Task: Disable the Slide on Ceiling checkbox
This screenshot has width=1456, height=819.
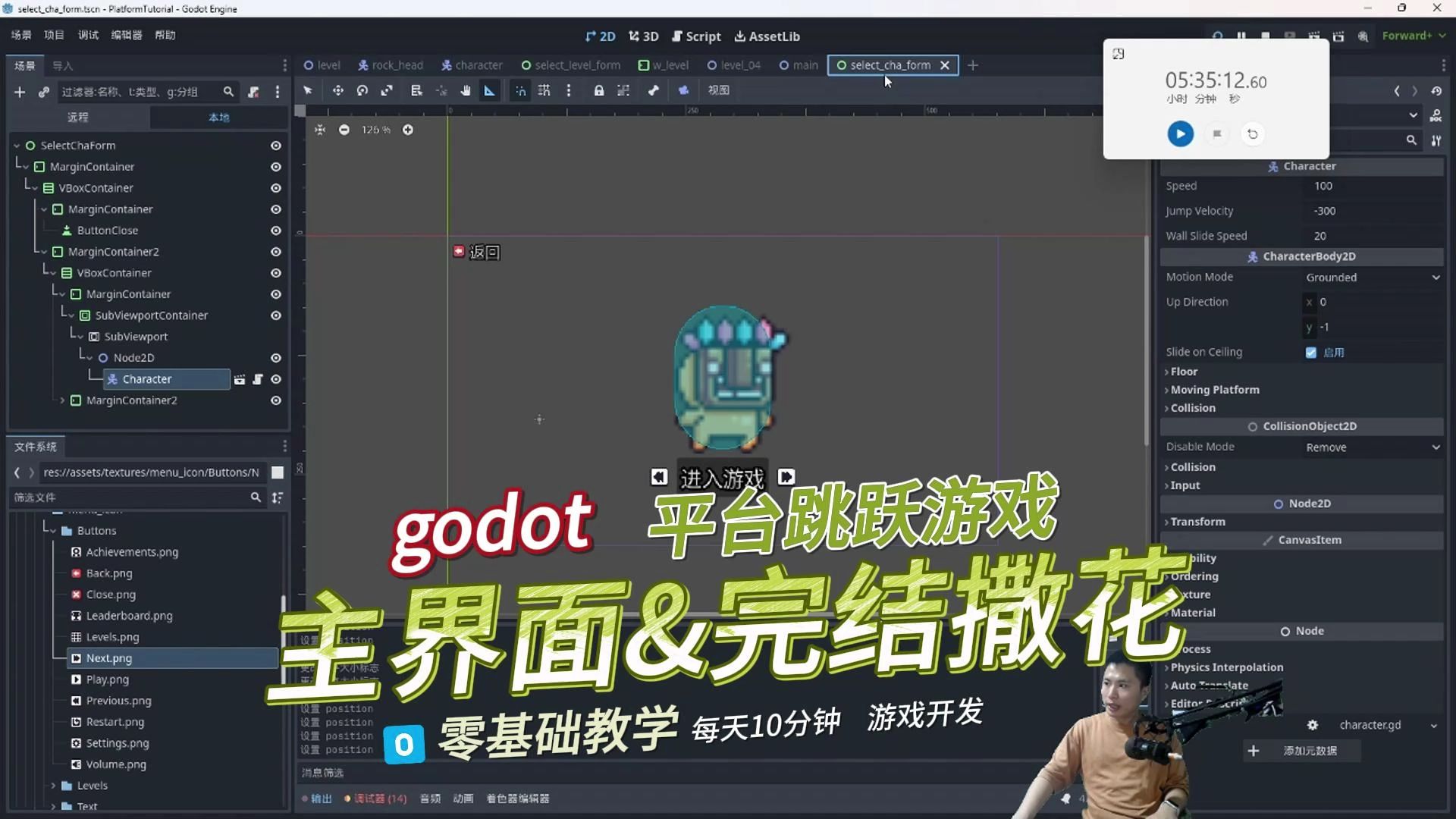Action: tap(1311, 353)
